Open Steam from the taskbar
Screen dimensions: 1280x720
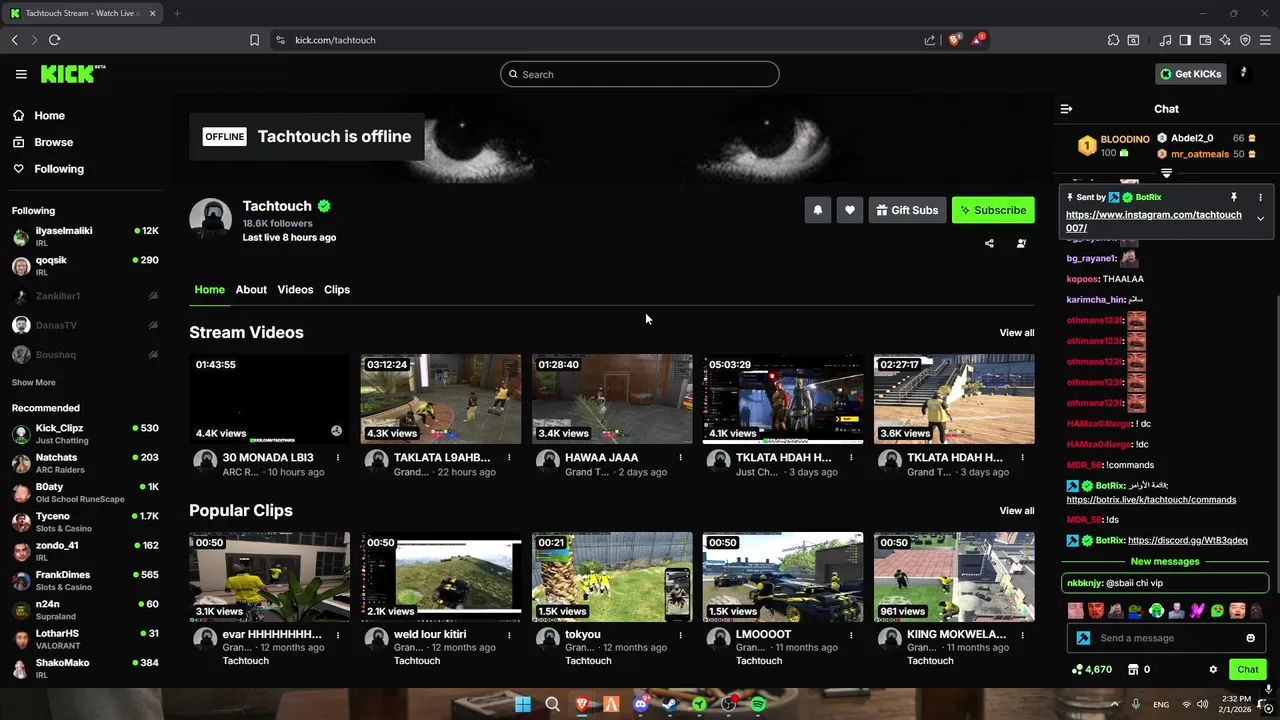pyautogui.click(x=670, y=704)
